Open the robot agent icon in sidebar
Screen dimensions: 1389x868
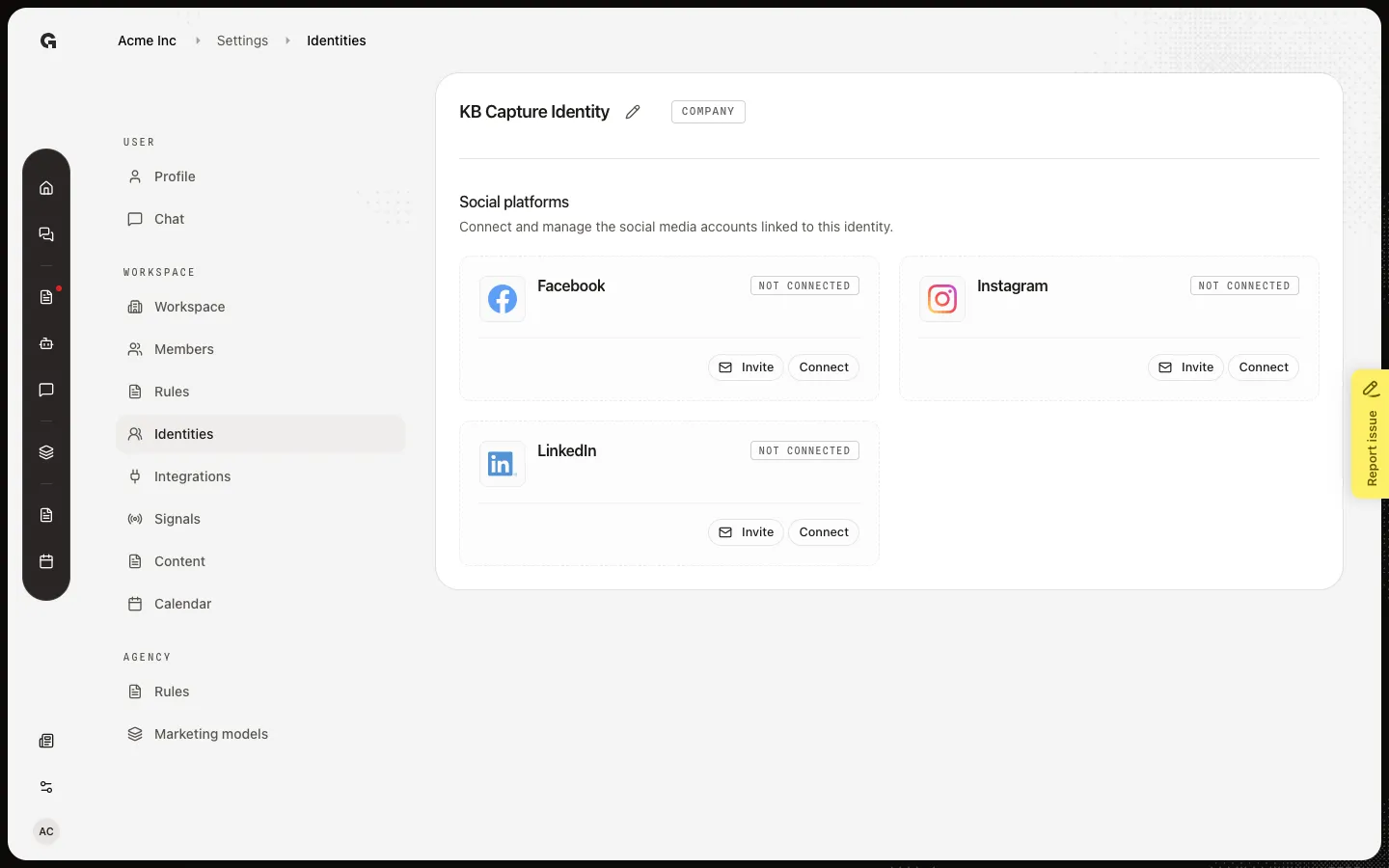coord(46,343)
